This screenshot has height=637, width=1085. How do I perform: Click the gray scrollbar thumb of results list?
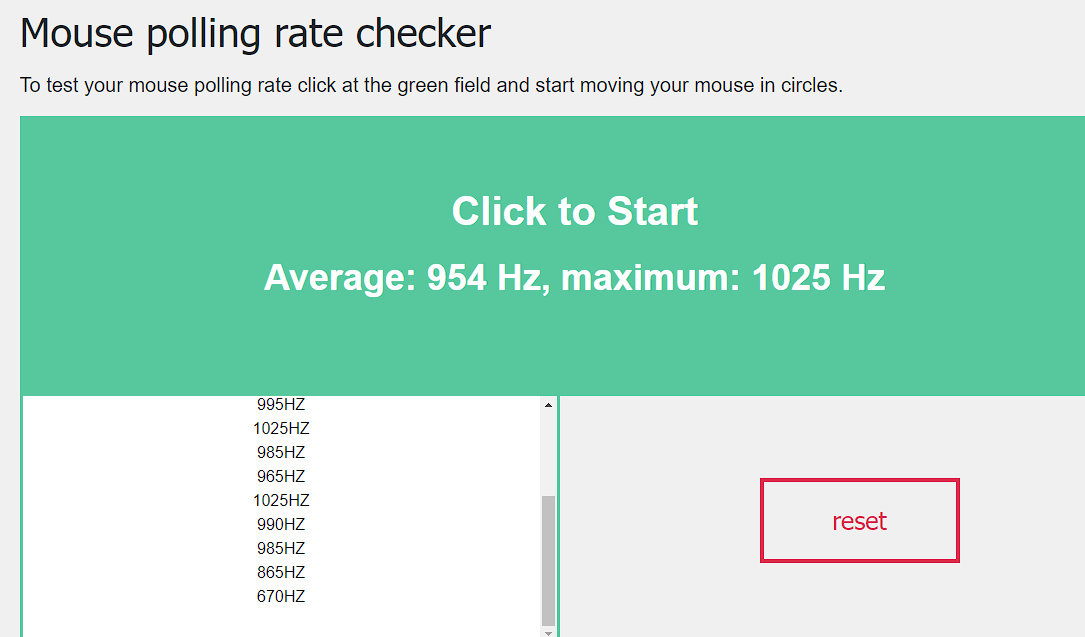pyautogui.click(x=548, y=561)
